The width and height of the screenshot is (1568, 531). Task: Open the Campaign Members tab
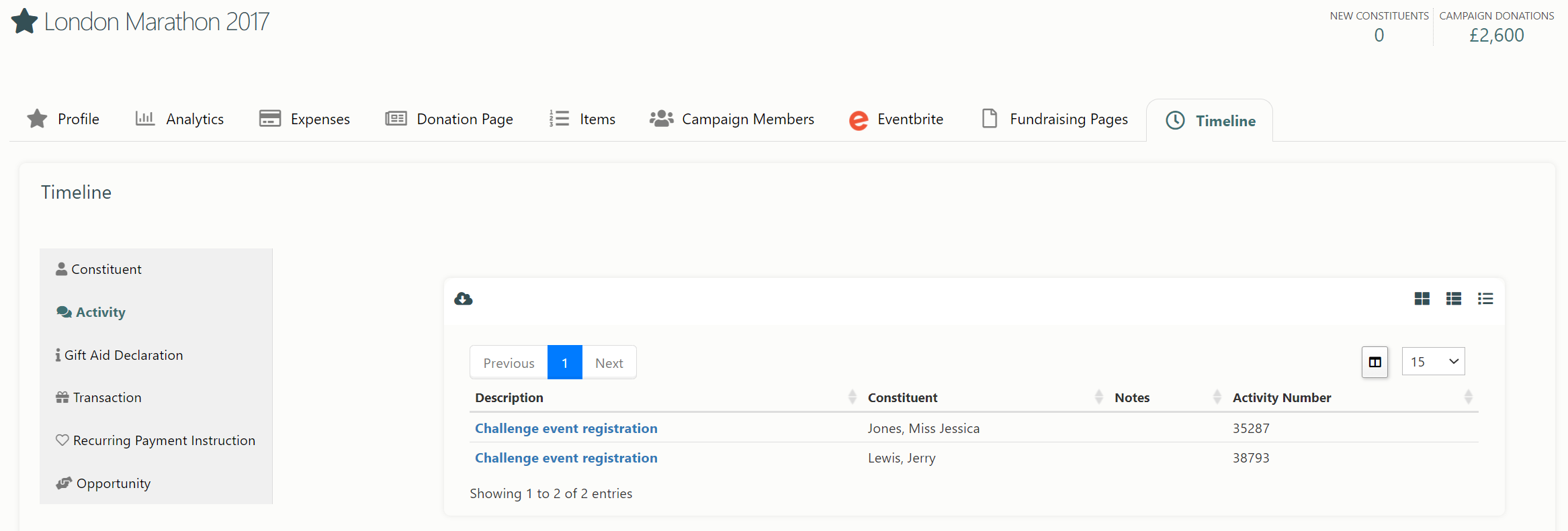(732, 119)
